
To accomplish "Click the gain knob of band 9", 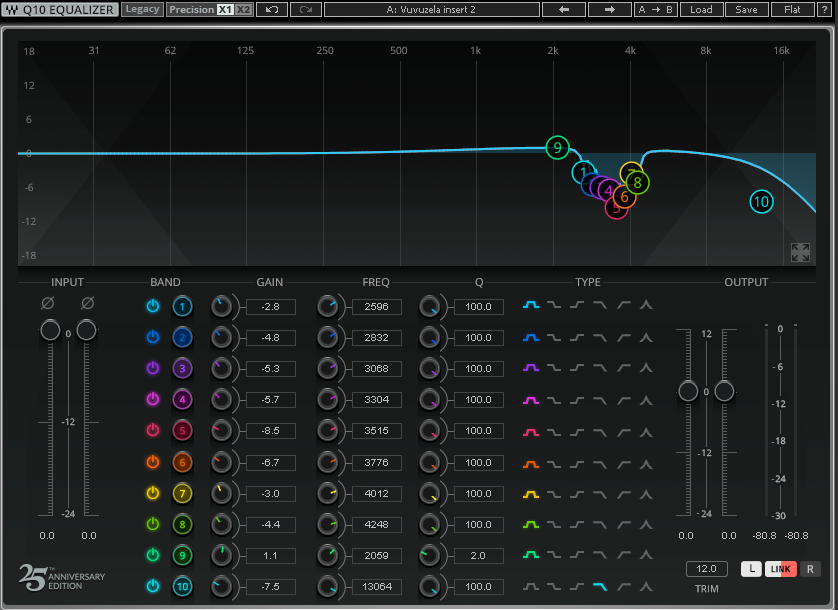I will point(221,556).
